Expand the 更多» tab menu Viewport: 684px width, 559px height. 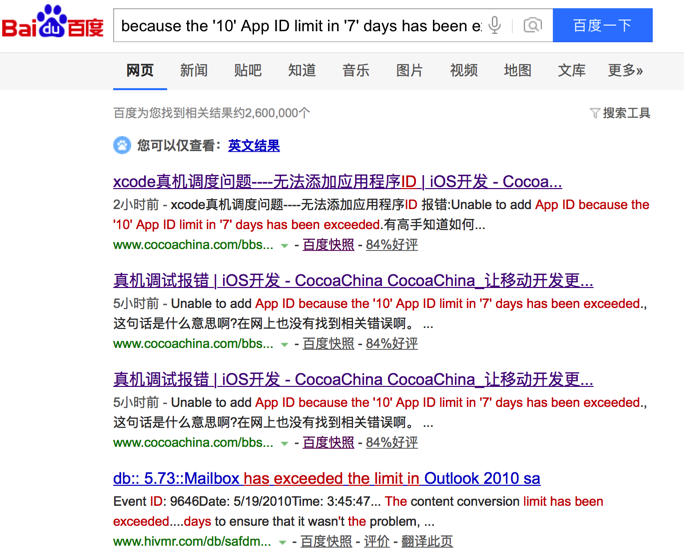pos(625,70)
